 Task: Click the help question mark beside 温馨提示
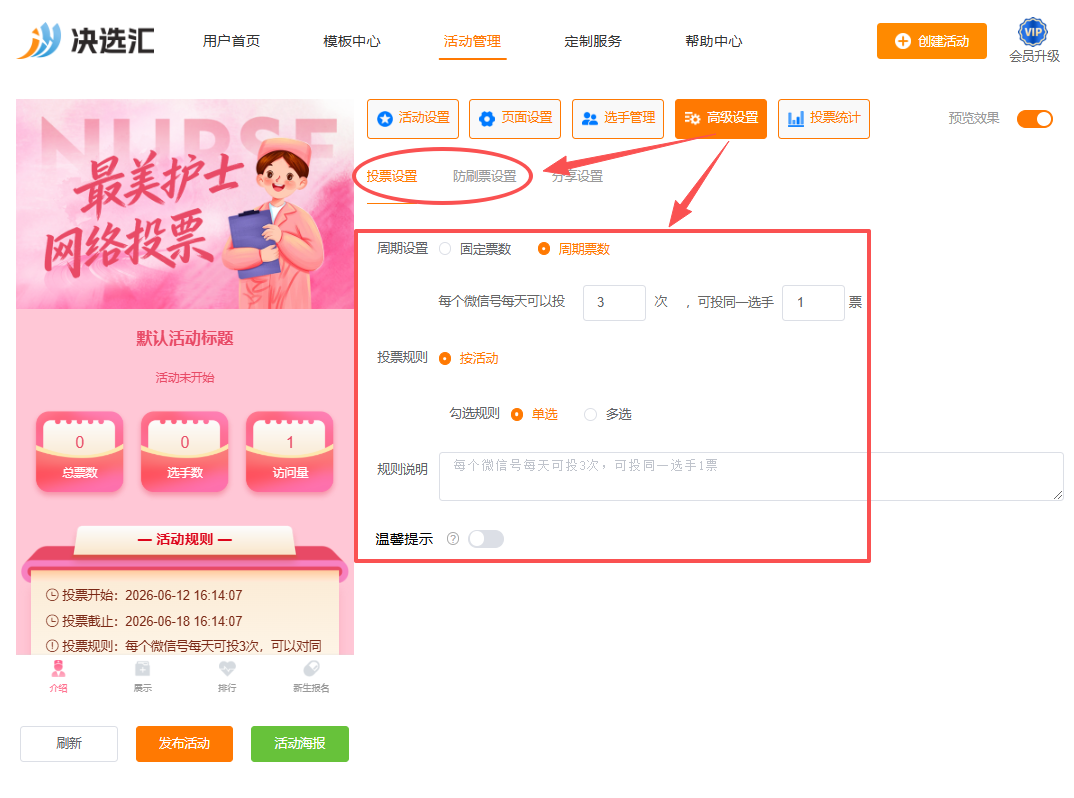(x=453, y=539)
